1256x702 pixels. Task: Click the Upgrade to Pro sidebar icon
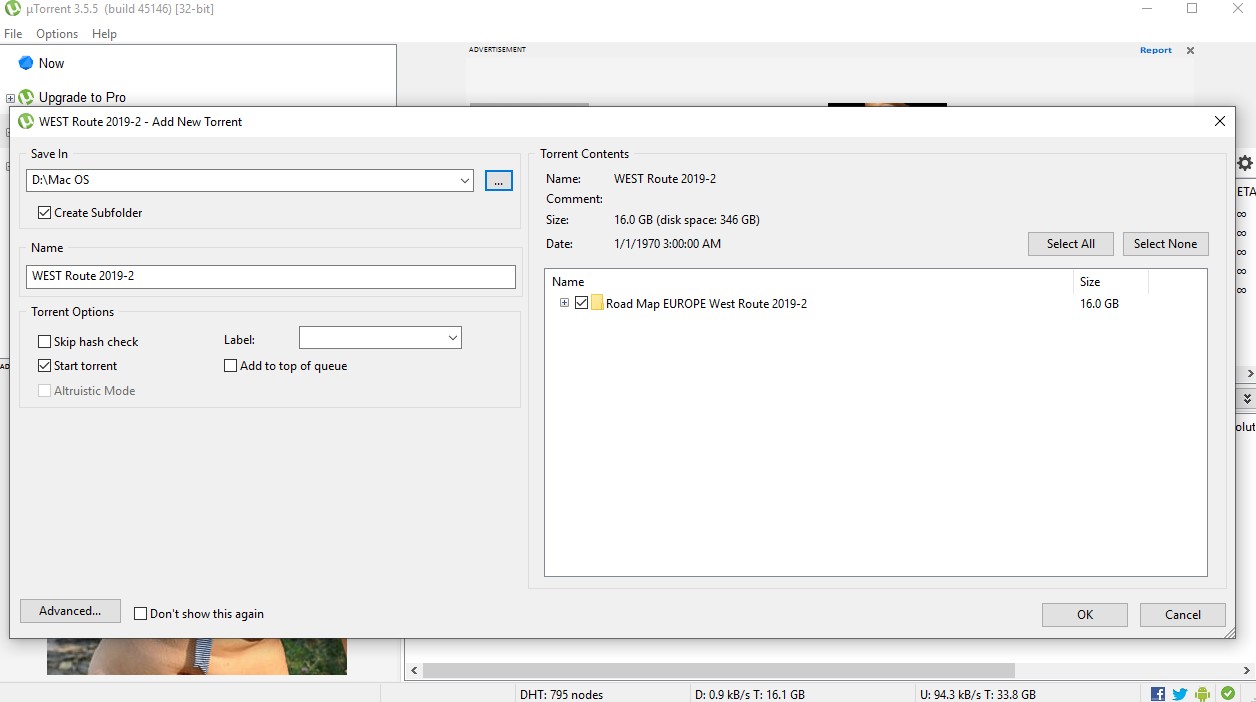26,97
